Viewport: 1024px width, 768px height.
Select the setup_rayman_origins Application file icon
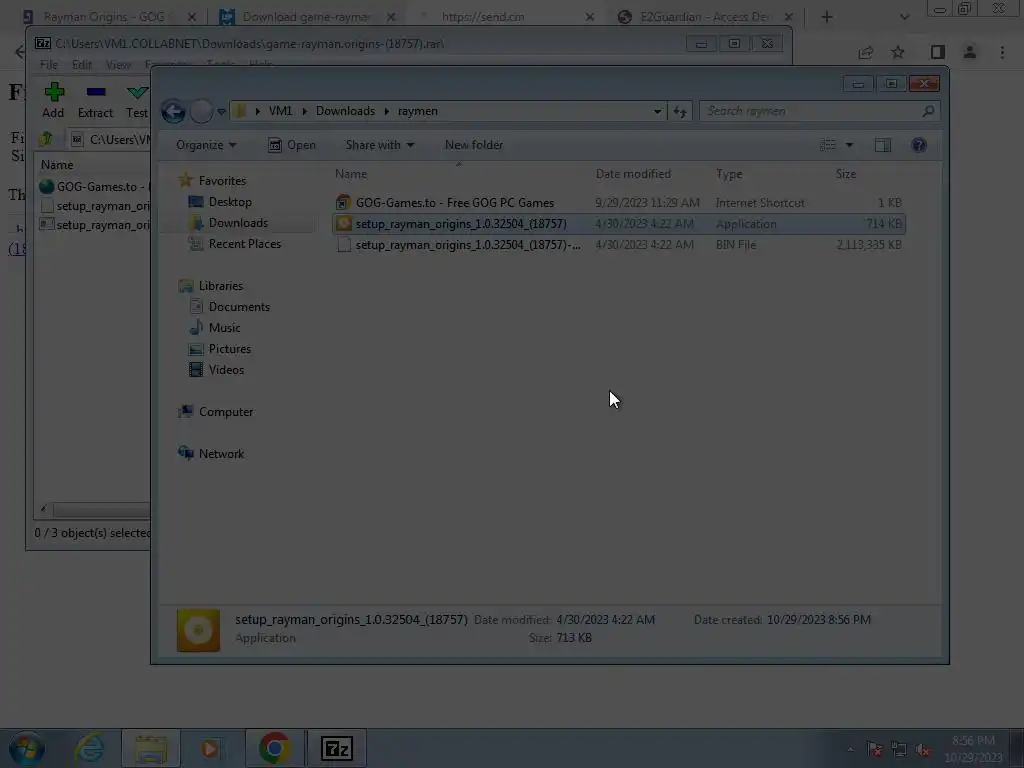tap(344, 223)
